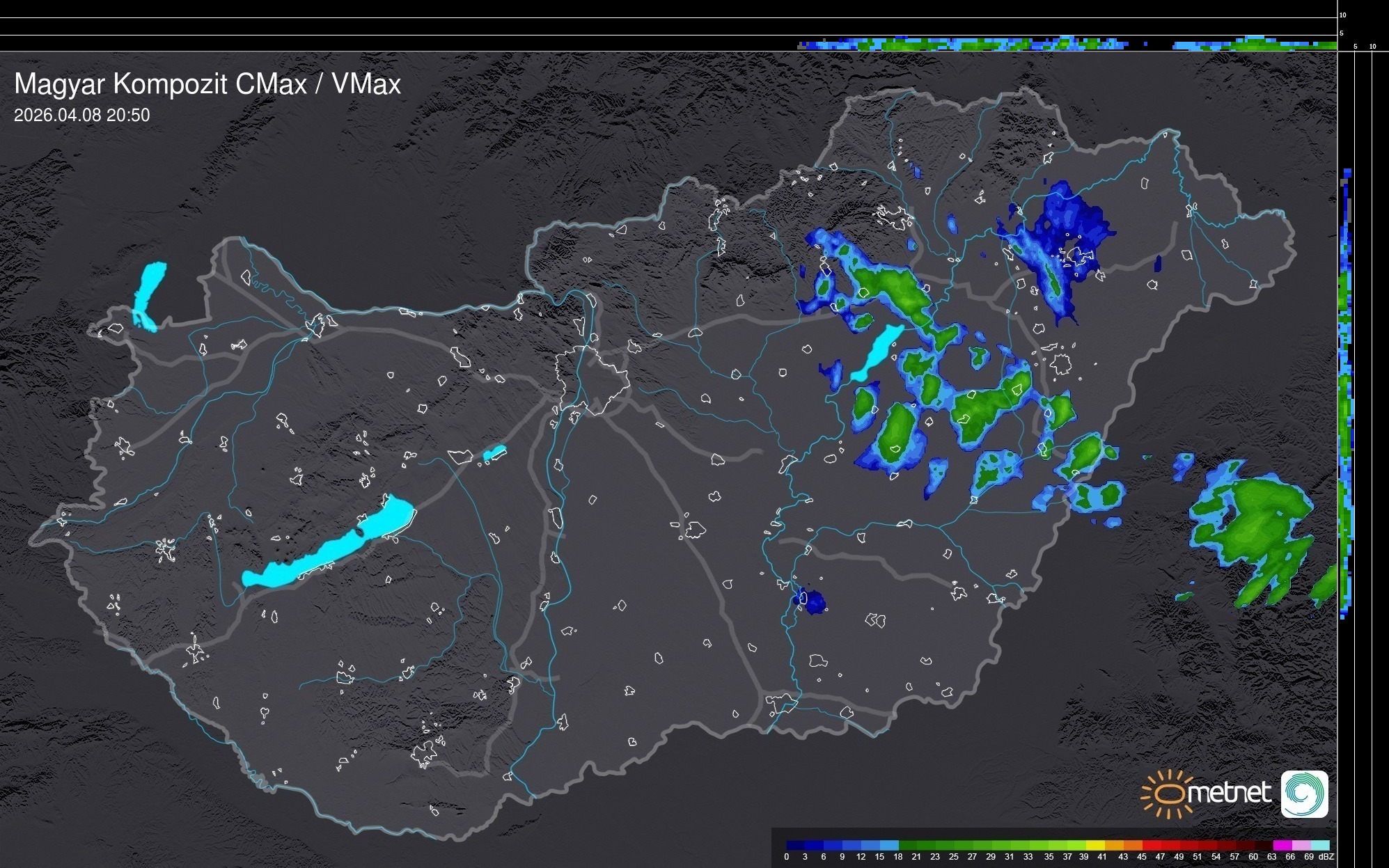1389x868 pixels.
Task: Click the 2026.04.08 20:50 timestamp
Action: [81, 115]
